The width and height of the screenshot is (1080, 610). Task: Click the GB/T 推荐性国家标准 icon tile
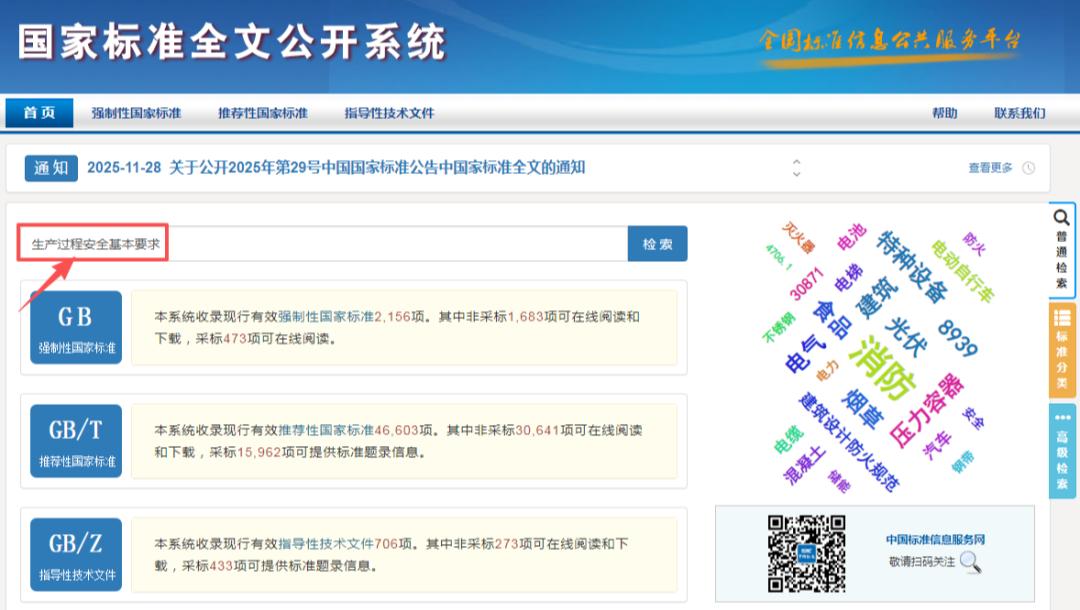pos(76,440)
